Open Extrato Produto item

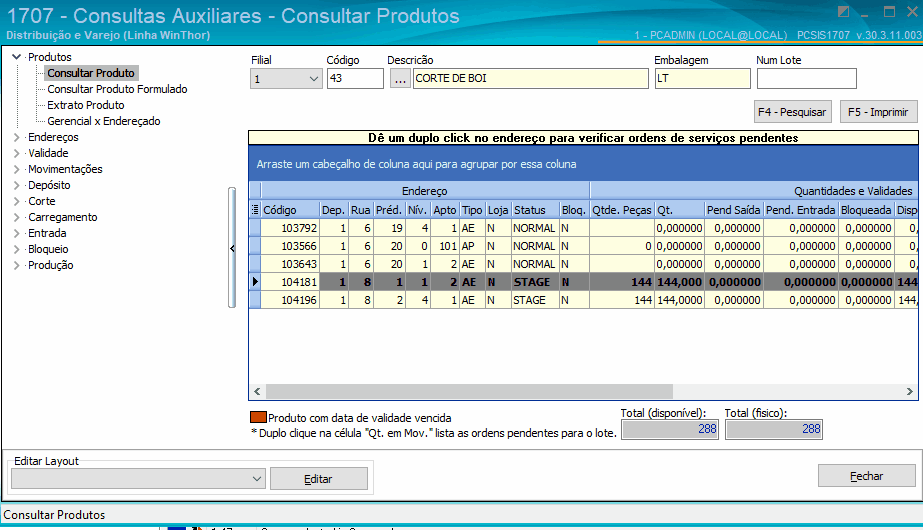[x=86, y=105]
